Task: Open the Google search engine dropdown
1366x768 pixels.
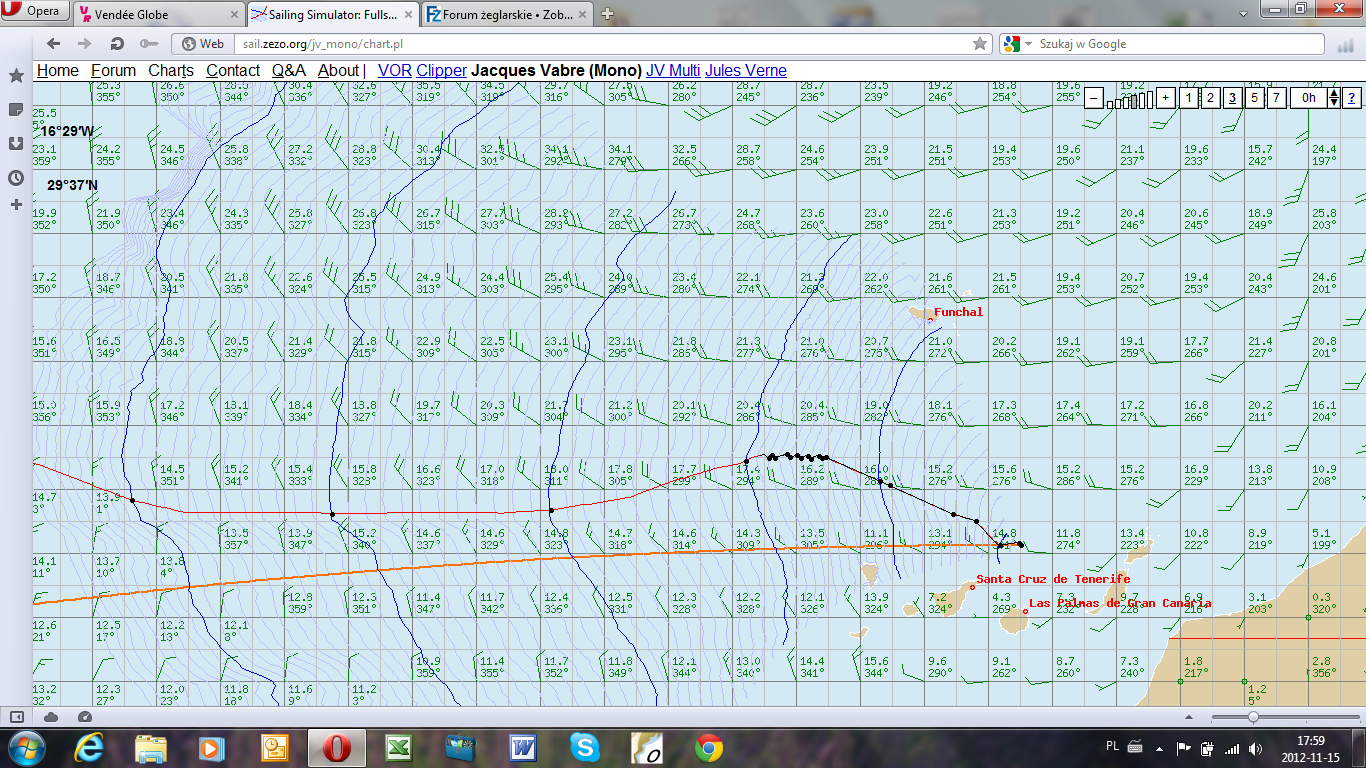Action: (x=1019, y=44)
